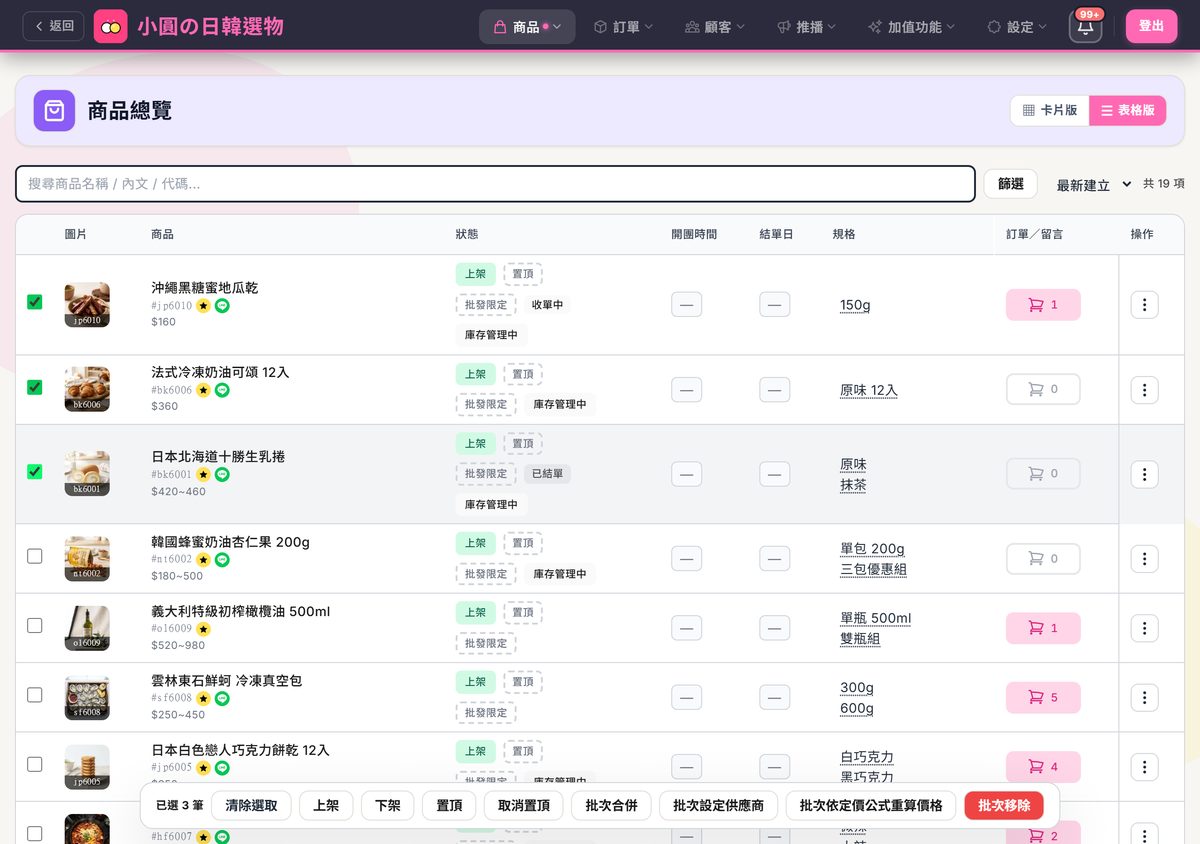Click 下架 in the bulk action bar
1200x844 pixels.
(x=387, y=805)
